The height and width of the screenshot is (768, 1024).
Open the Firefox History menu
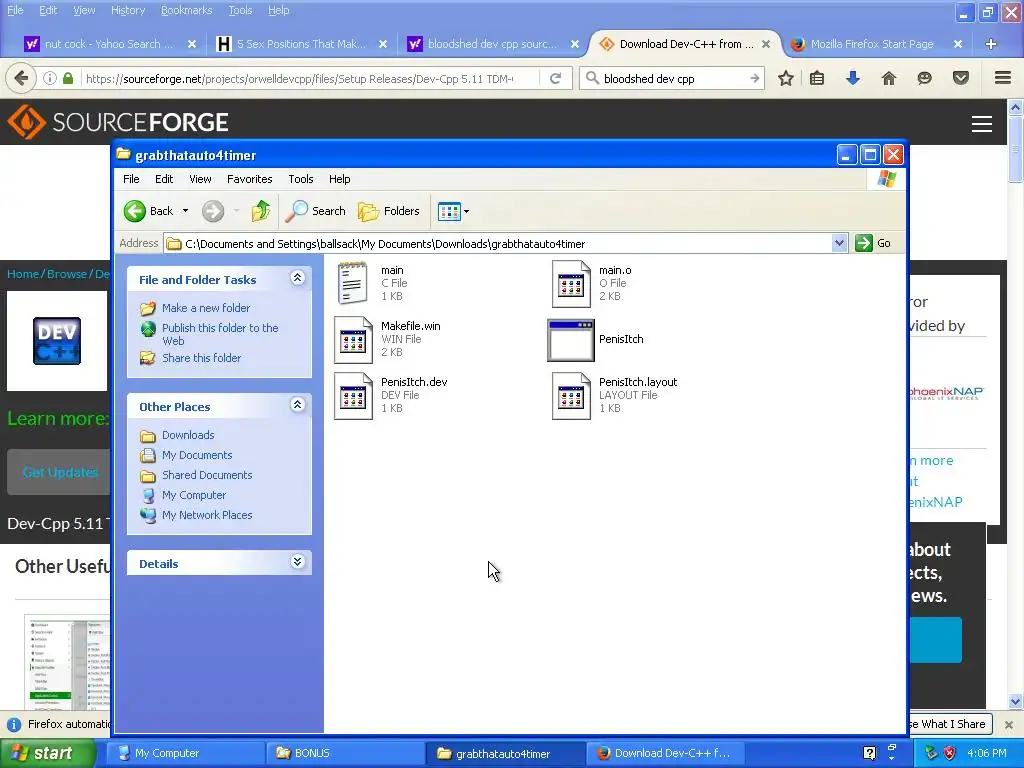click(127, 10)
